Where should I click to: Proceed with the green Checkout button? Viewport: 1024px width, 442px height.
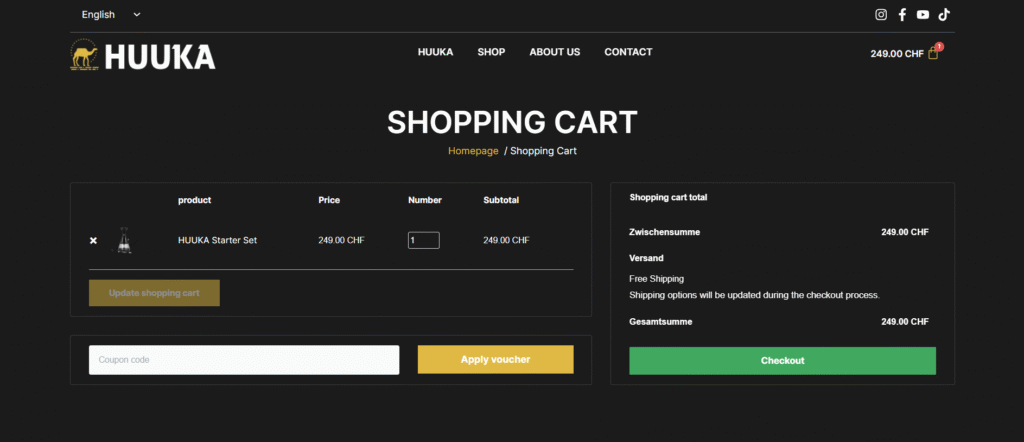[782, 361]
